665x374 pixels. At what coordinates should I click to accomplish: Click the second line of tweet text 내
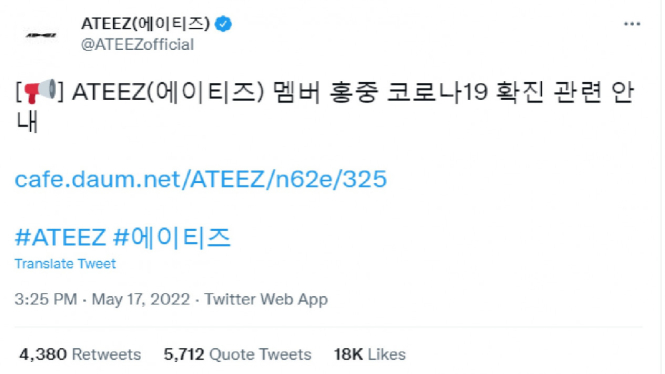pos(27,122)
